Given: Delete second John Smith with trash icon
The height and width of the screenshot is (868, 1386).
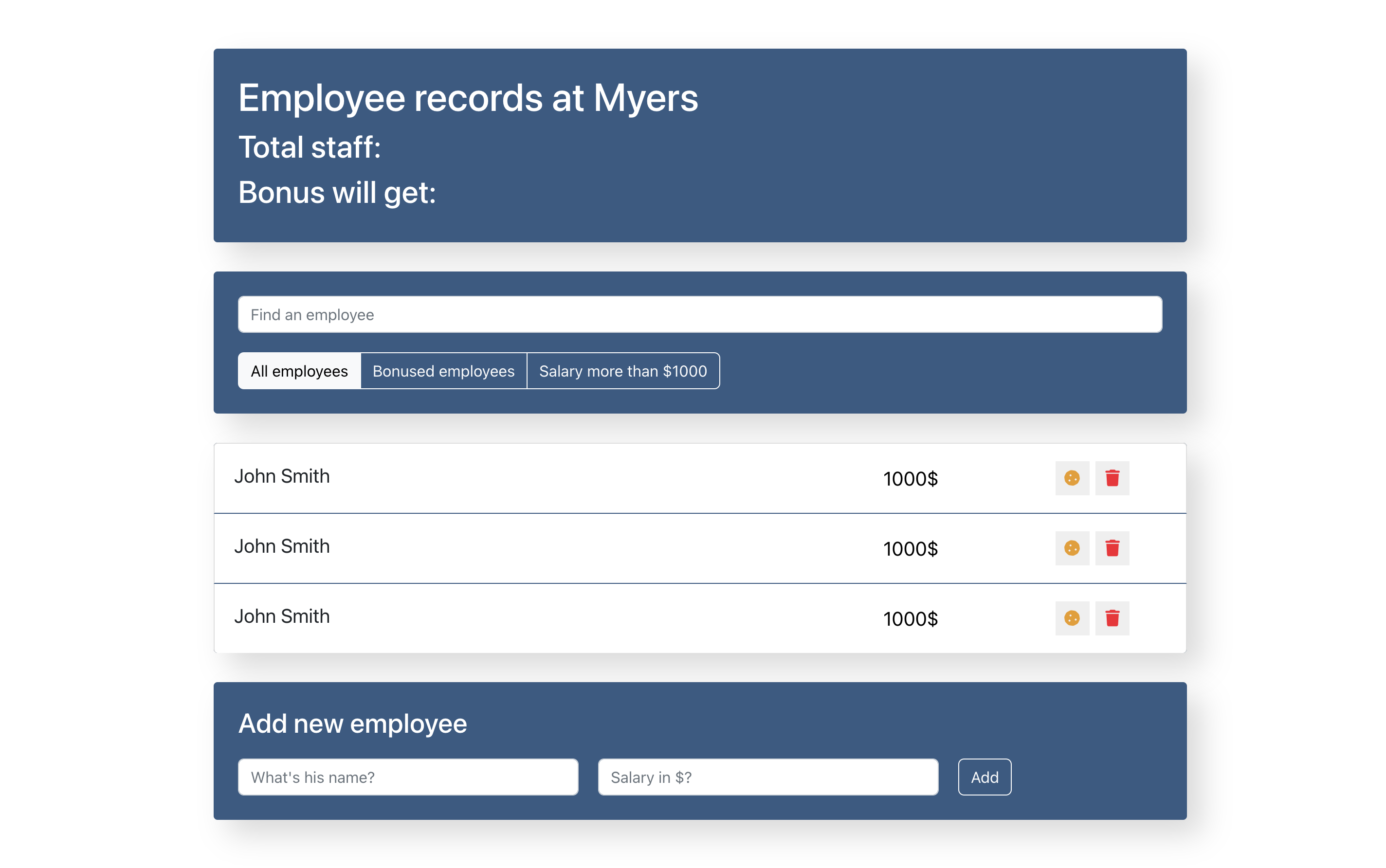Looking at the screenshot, I should 1112,548.
